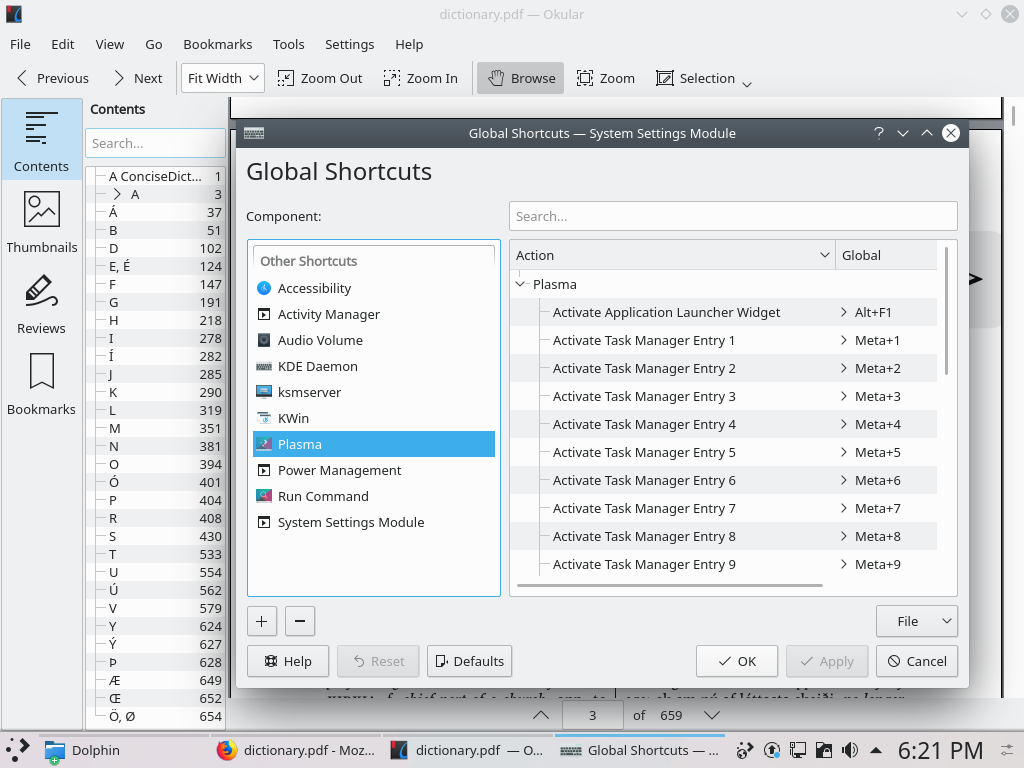Confirm with the OK button
The width and height of the screenshot is (1024, 768).
(x=737, y=662)
